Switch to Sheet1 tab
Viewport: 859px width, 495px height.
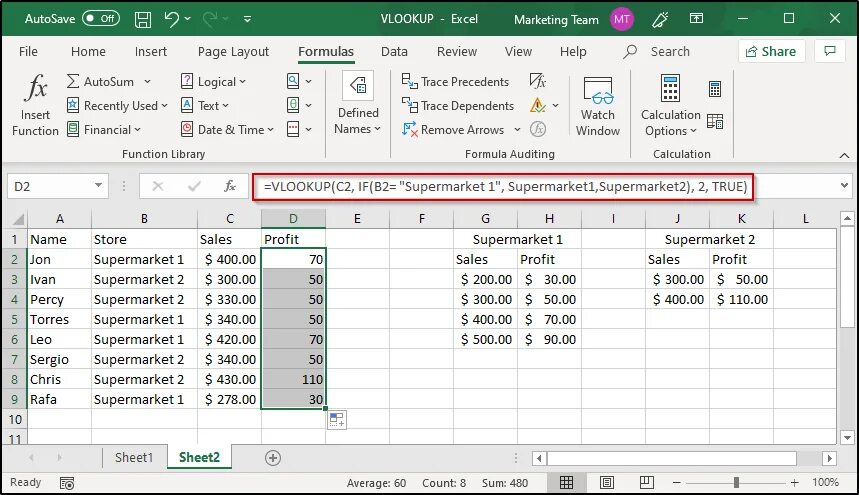[134, 458]
